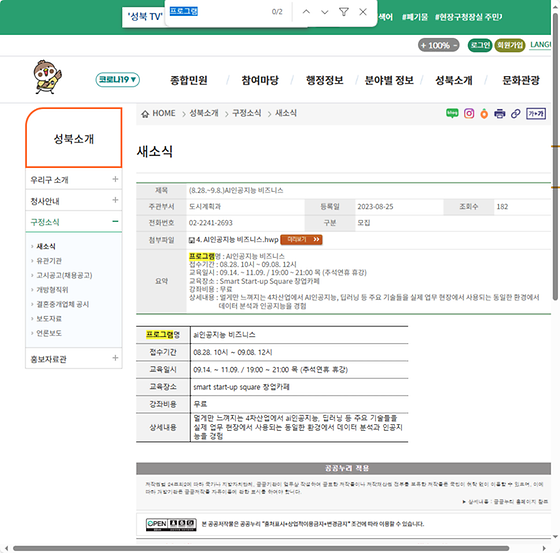560x553 pixels.
Task: Go to next find result
Action: (325, 12)
